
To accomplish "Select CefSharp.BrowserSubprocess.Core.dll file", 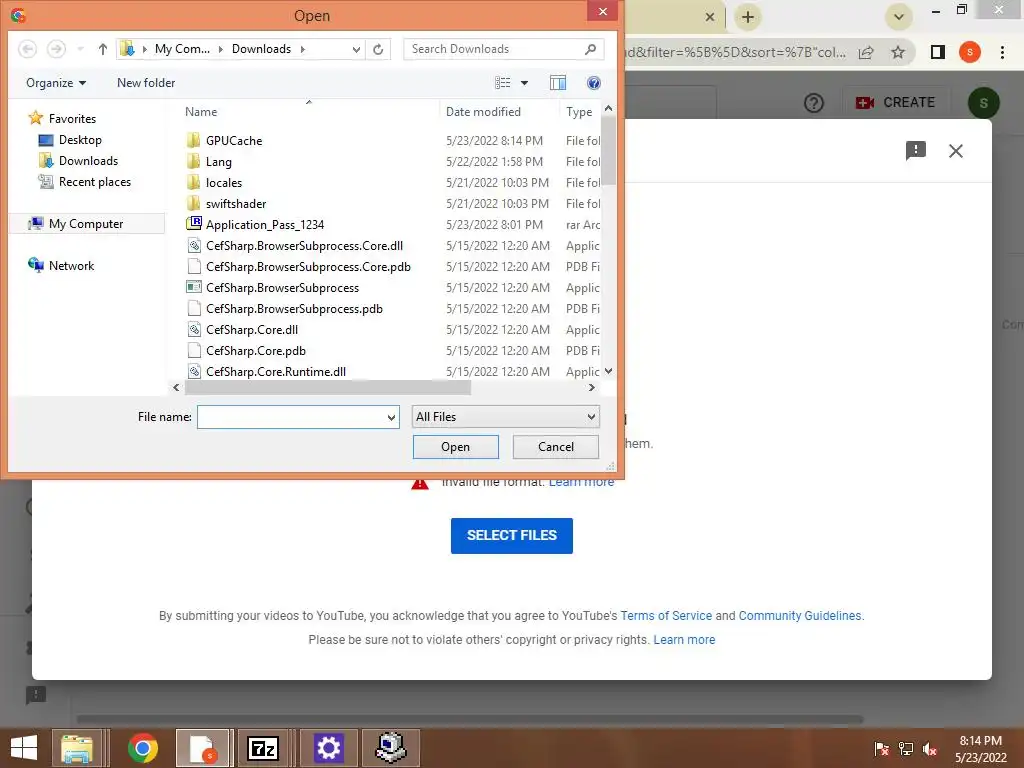I will (304, 246).
